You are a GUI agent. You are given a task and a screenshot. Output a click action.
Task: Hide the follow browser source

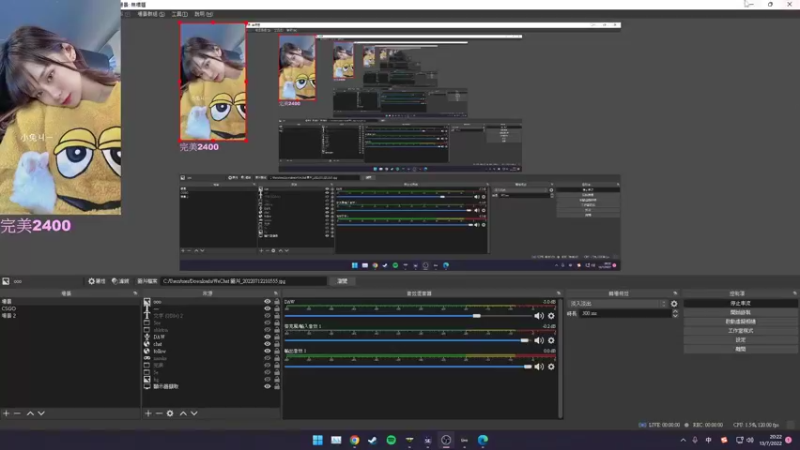click(267, 352)
